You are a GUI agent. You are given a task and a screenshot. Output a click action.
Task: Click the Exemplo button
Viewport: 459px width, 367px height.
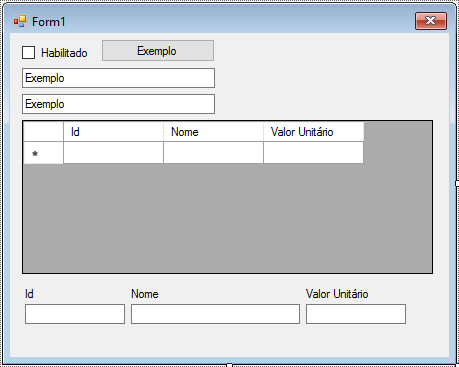(158, 51)
